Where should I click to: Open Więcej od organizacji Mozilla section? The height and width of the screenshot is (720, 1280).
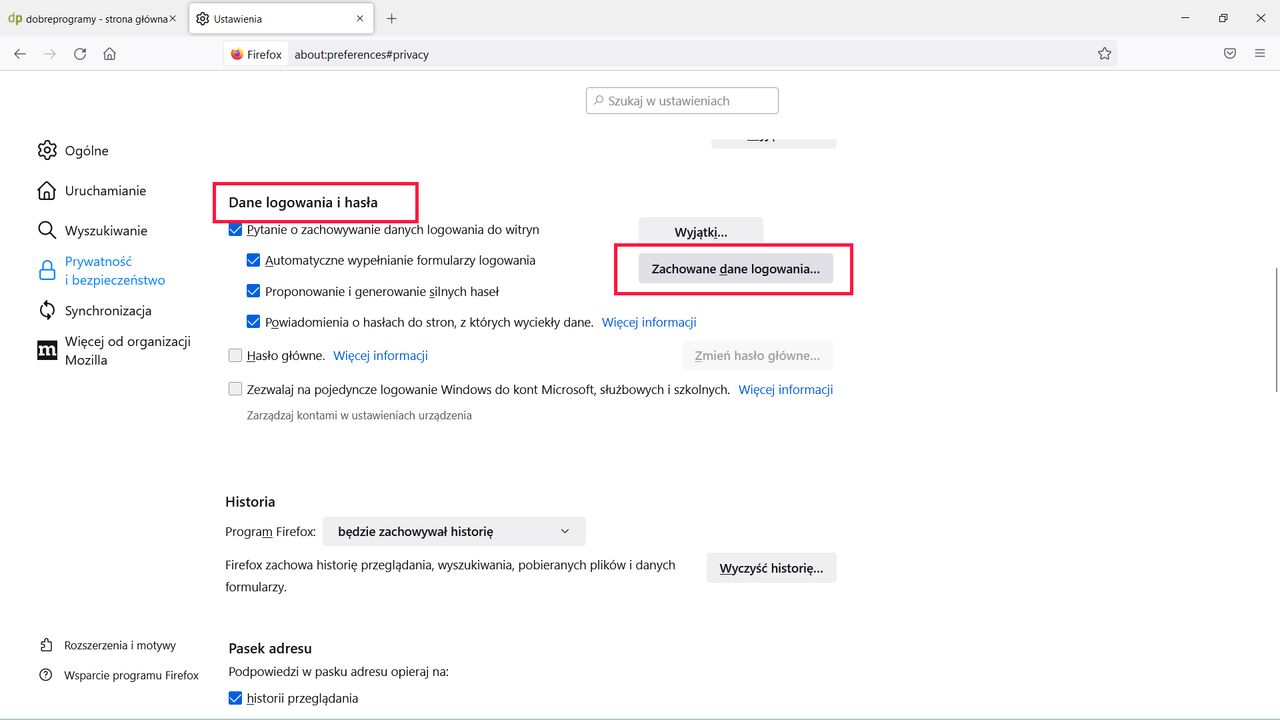125,350
